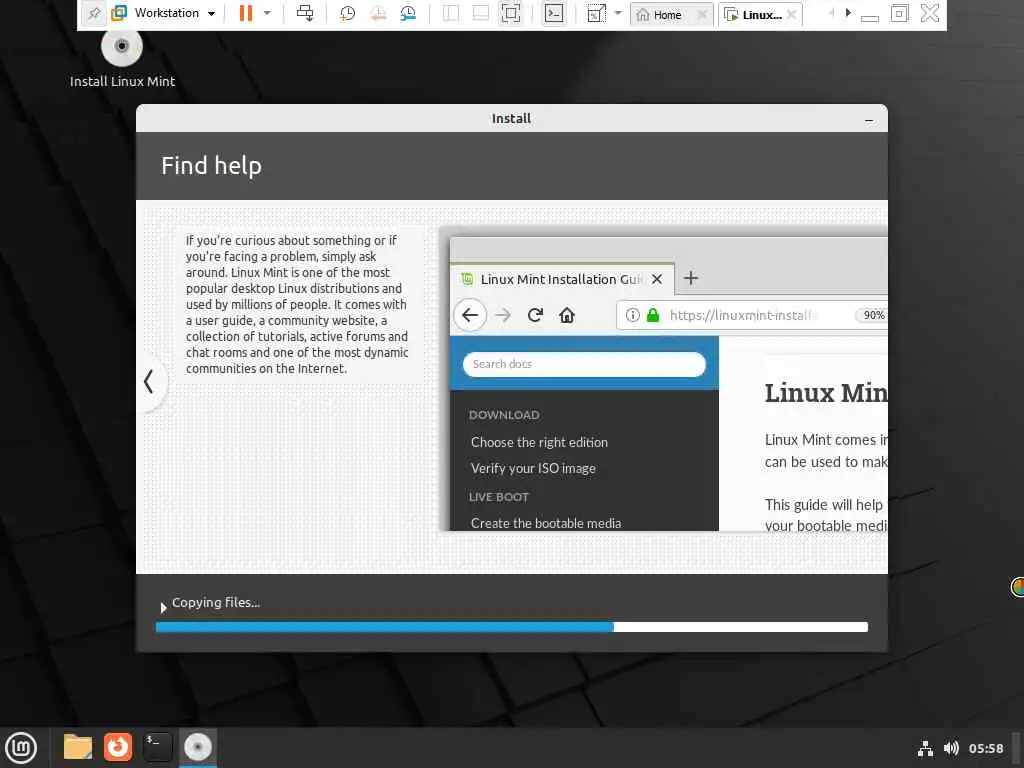Open the Files manager from the panel
The height and width of the screenshot is (768, 1024).
78,747
